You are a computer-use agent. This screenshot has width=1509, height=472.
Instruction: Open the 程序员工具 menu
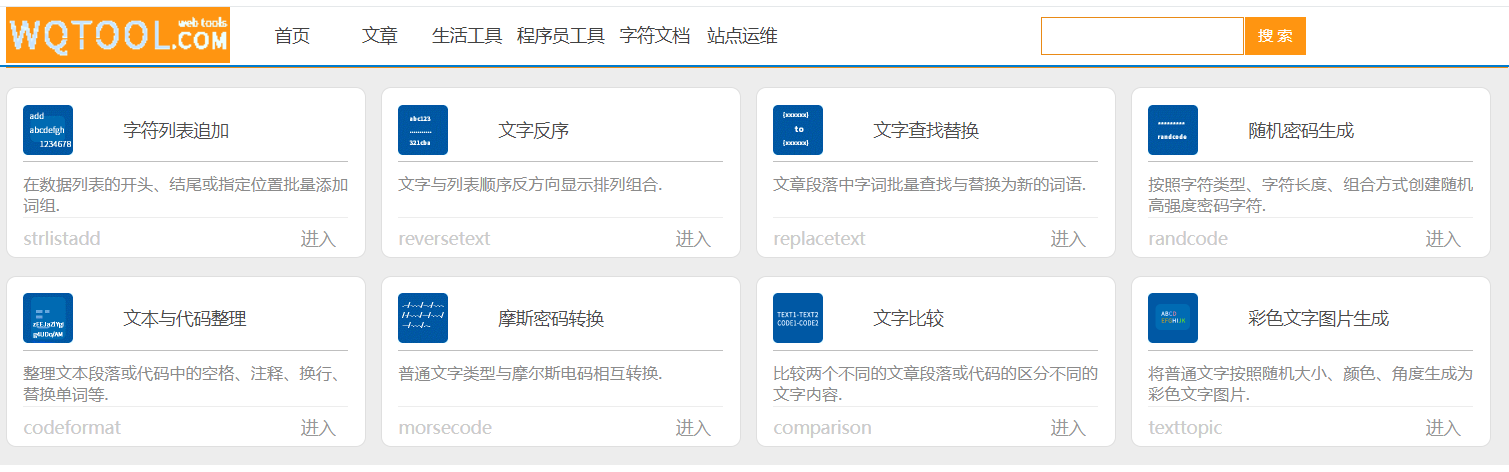click(561, 36)
